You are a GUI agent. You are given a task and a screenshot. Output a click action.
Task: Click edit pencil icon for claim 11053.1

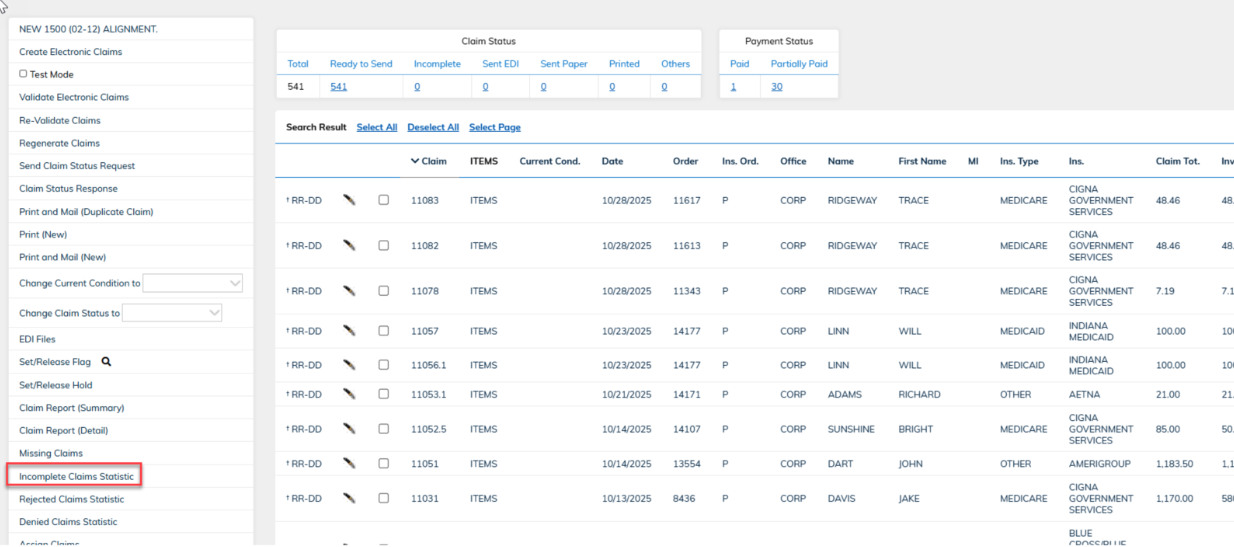pos(349,394)
